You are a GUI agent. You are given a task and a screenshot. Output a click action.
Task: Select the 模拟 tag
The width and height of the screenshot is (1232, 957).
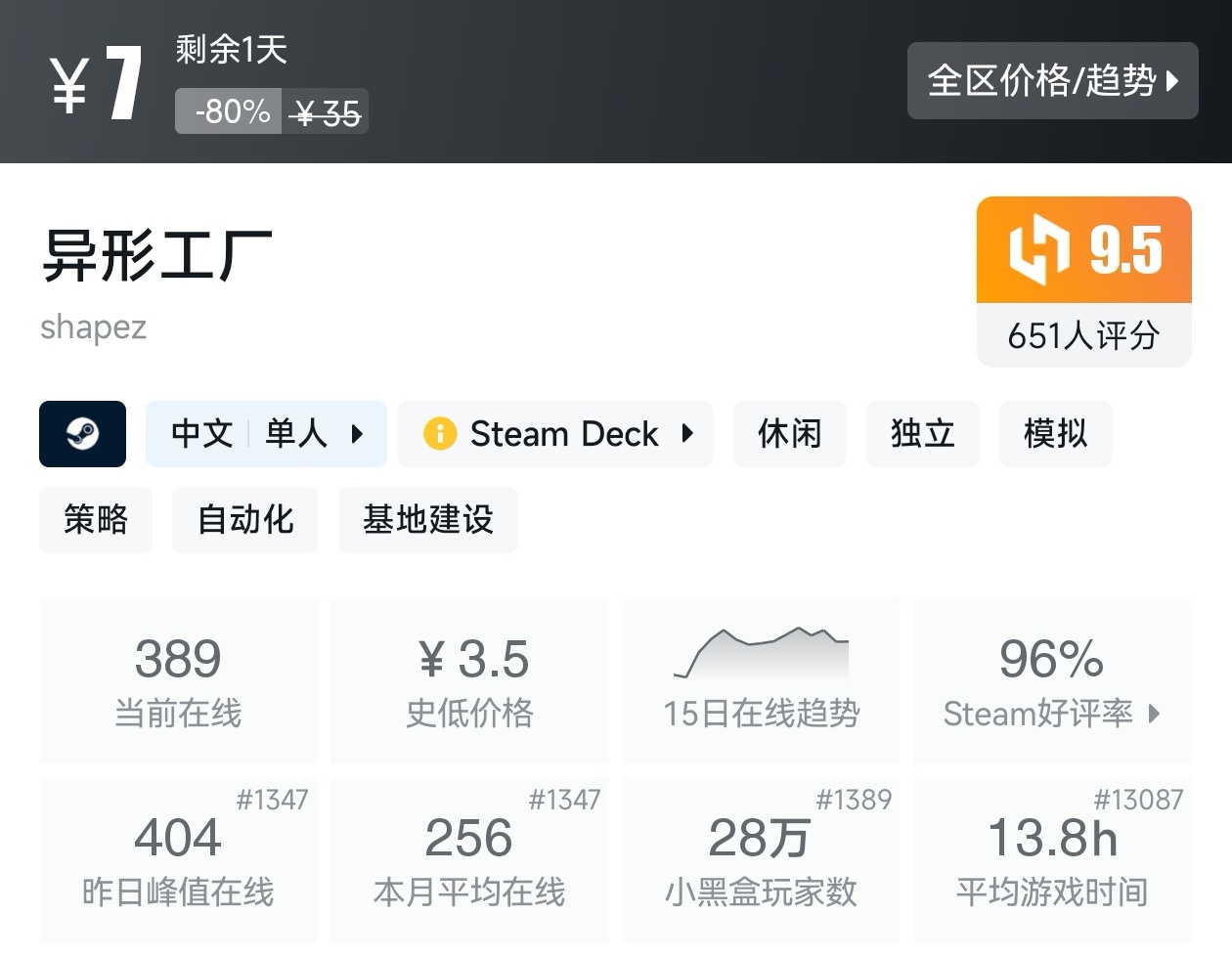coord(1055,433)
